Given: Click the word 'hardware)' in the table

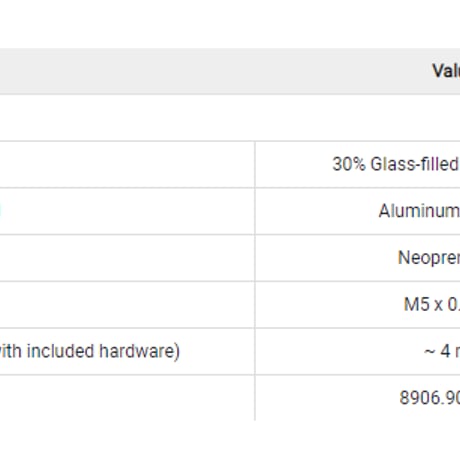Looking at the screenshot, I should 139,351.
